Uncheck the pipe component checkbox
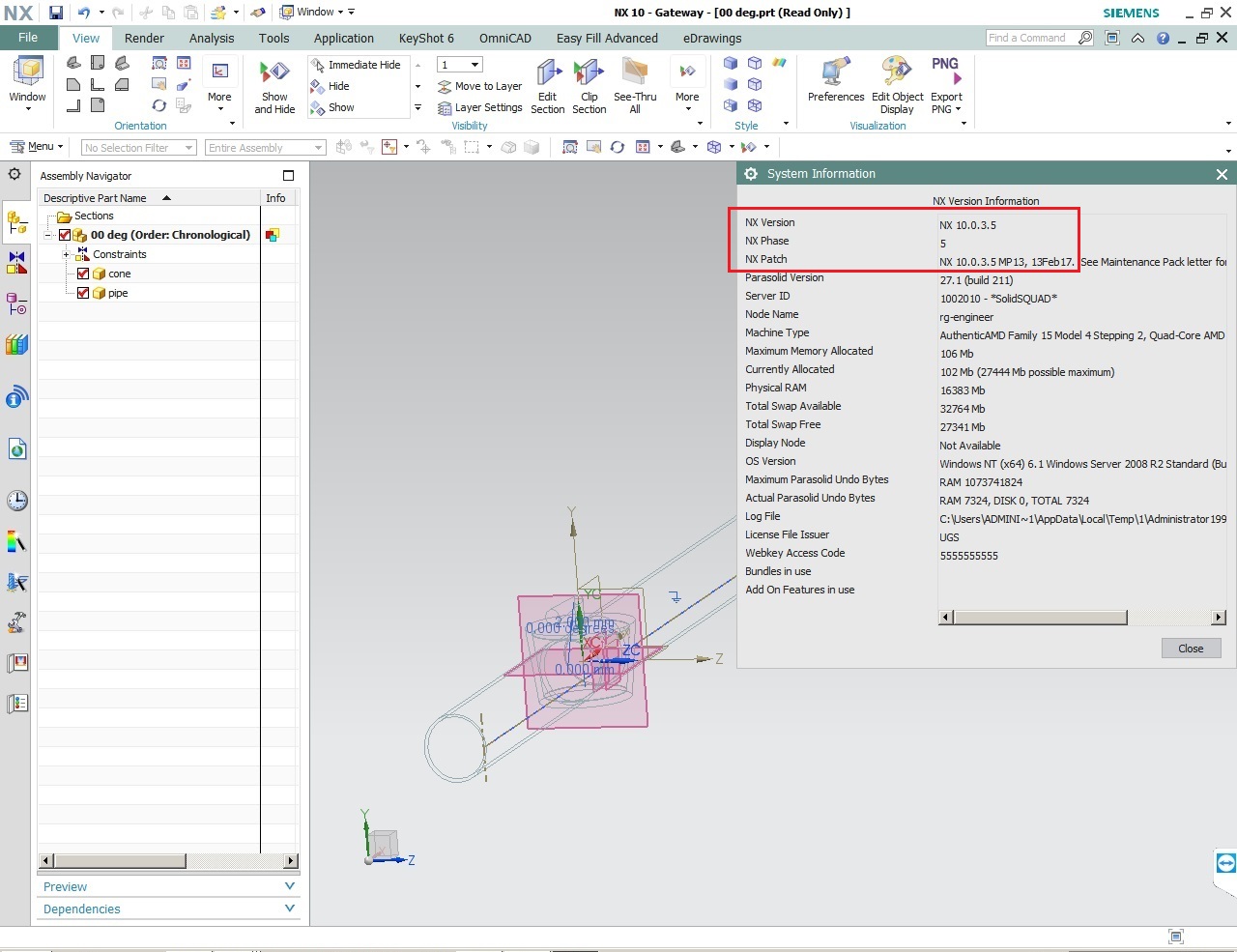The width and height of the screenshot is (1237, 952). 83,293
